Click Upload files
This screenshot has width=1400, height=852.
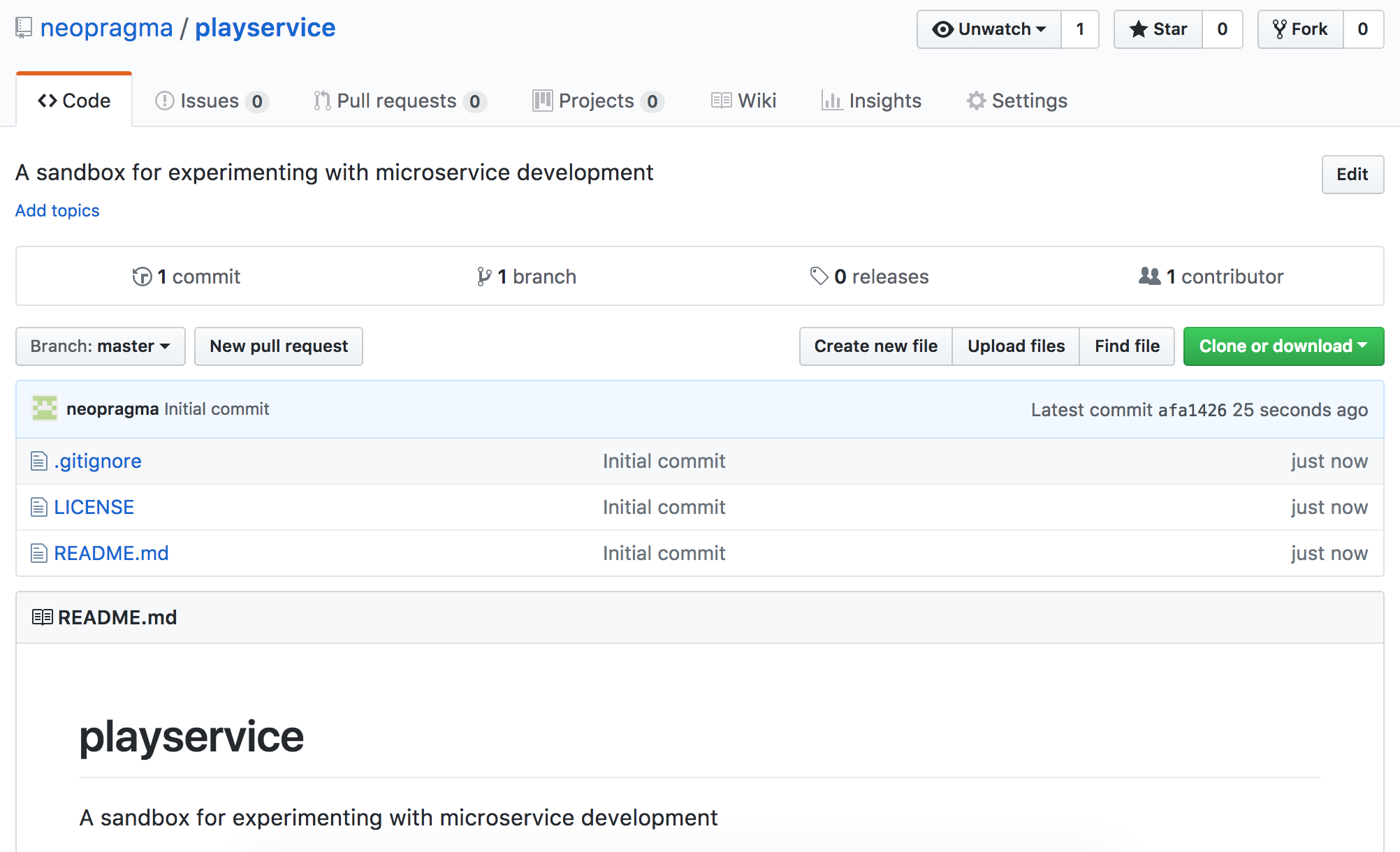pos(1016,346)
